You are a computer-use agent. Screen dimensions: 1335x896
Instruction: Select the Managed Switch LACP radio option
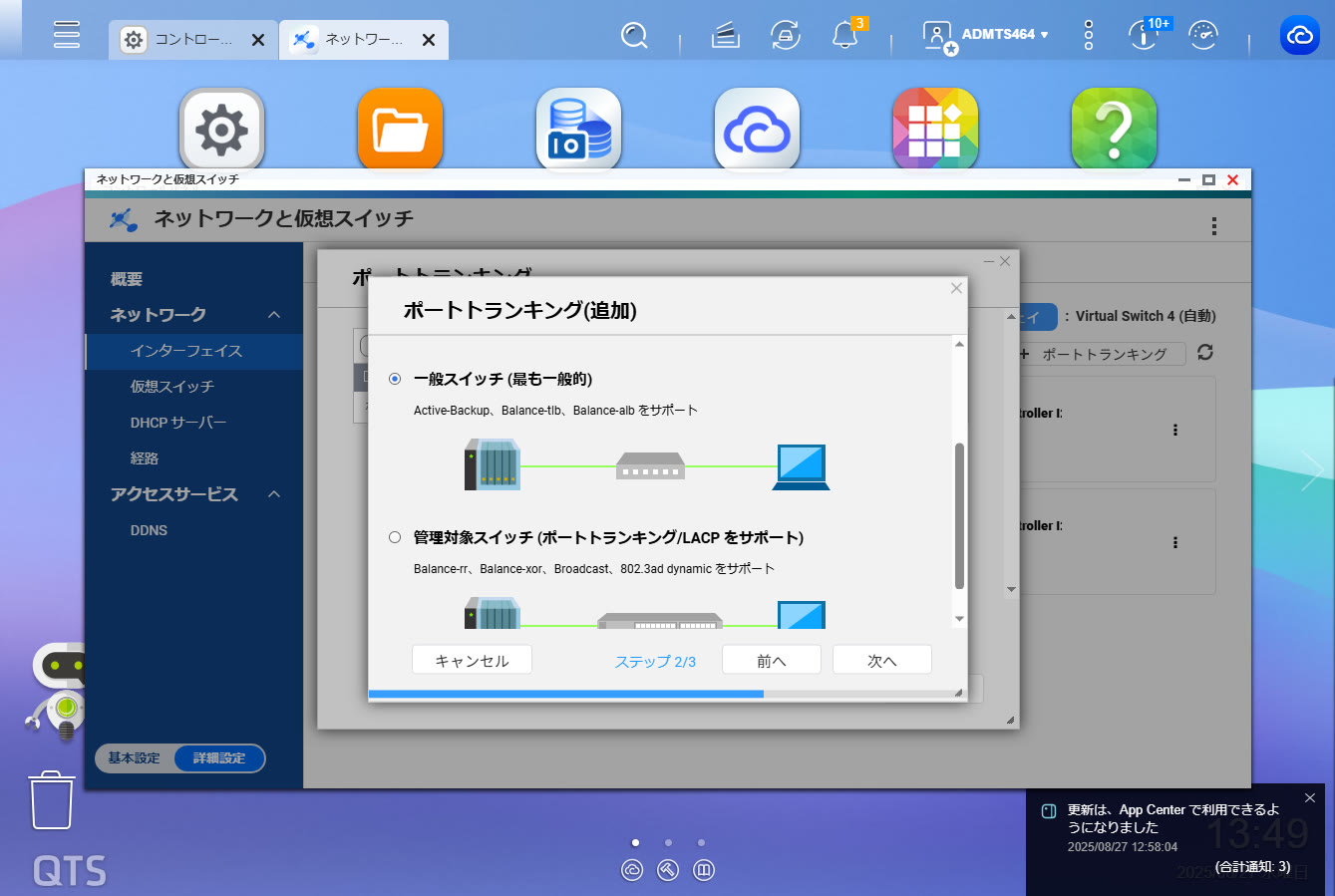point(395,537)
